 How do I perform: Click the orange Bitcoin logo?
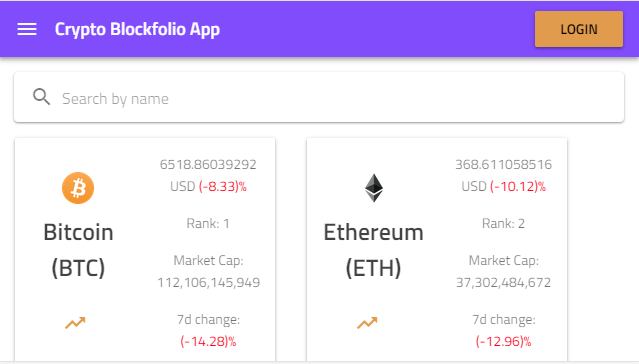(78, 188)
